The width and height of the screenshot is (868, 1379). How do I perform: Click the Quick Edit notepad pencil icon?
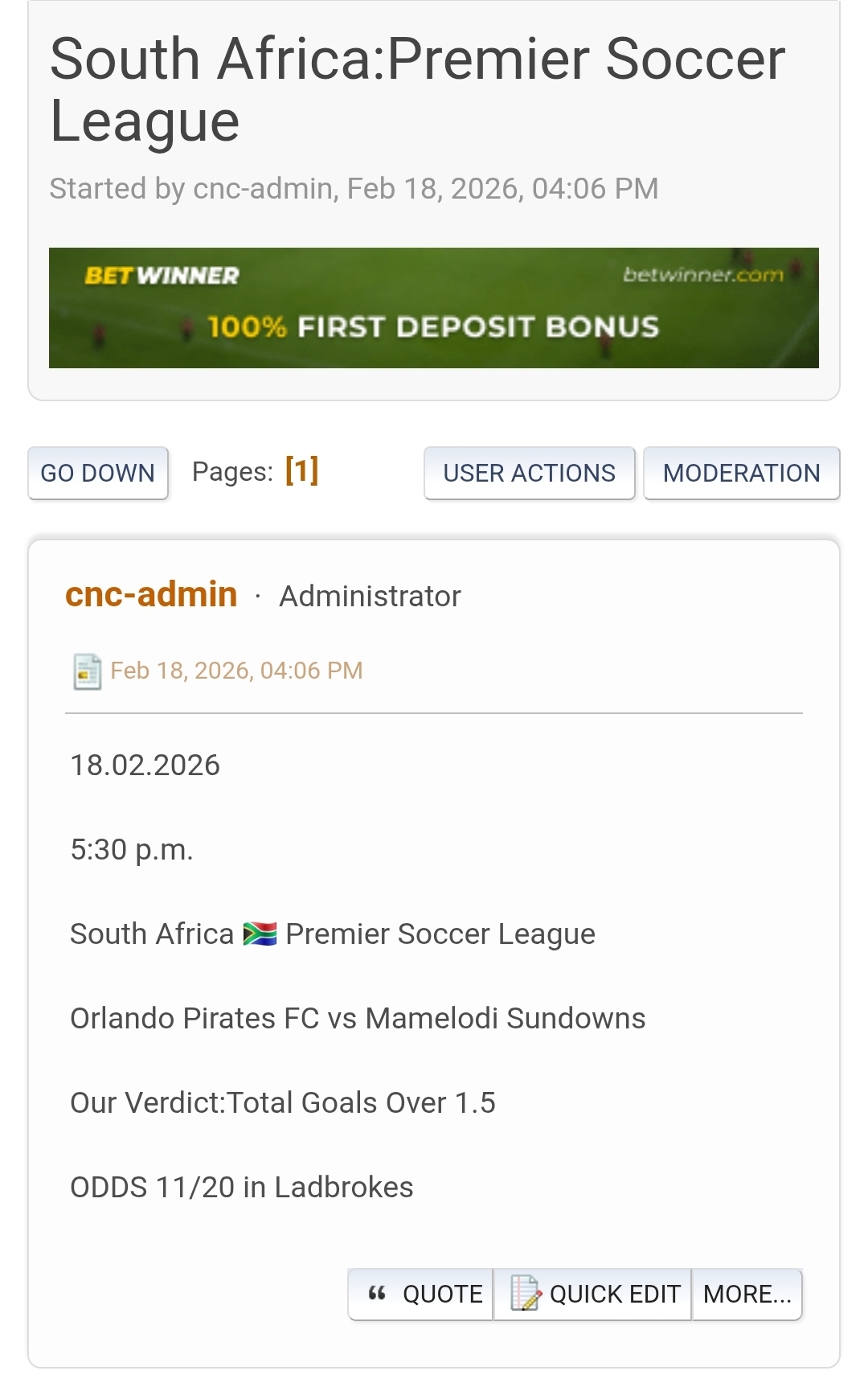pyautogui.click(x=525, y=1294)
